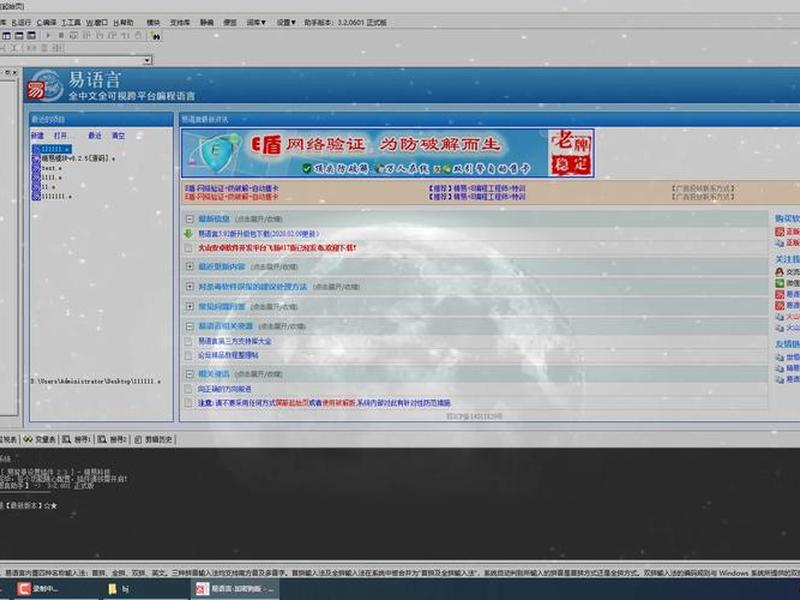
Task: Click the file icon beside 1111111.e
Action: coord(36,196)
